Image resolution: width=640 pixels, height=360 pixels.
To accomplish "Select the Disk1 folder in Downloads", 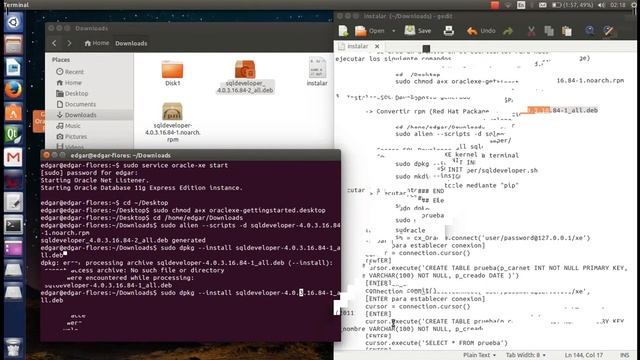I will pos(172,73).
